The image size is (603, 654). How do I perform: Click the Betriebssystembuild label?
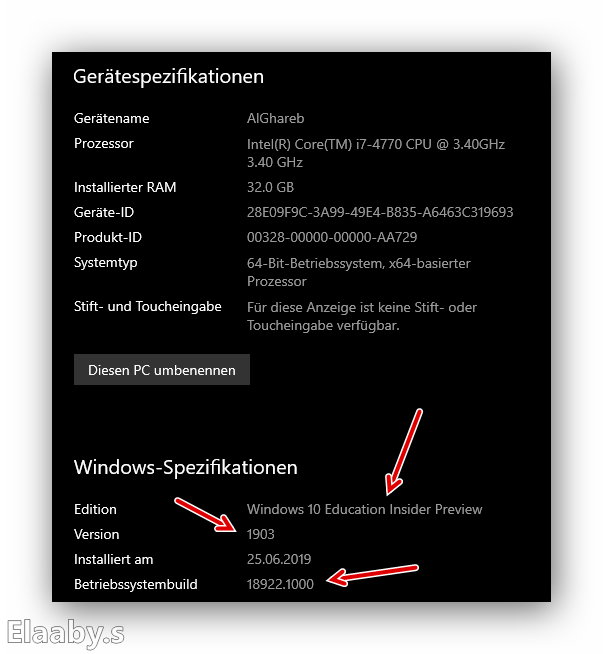pyautogui.click(x=135, y=584)
